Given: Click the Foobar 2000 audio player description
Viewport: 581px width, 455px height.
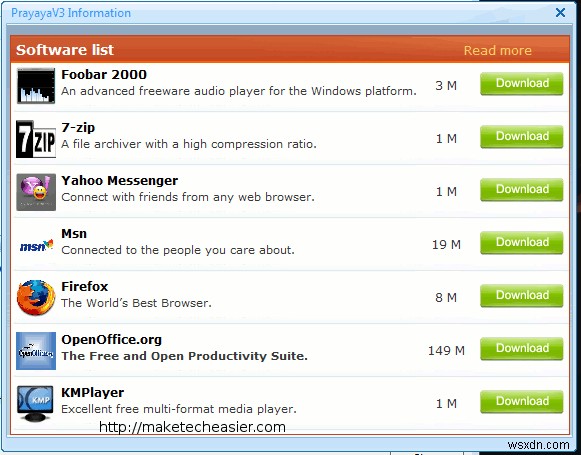Looking at the screenshot, I should pyautogui.click(x=239, y=91).
